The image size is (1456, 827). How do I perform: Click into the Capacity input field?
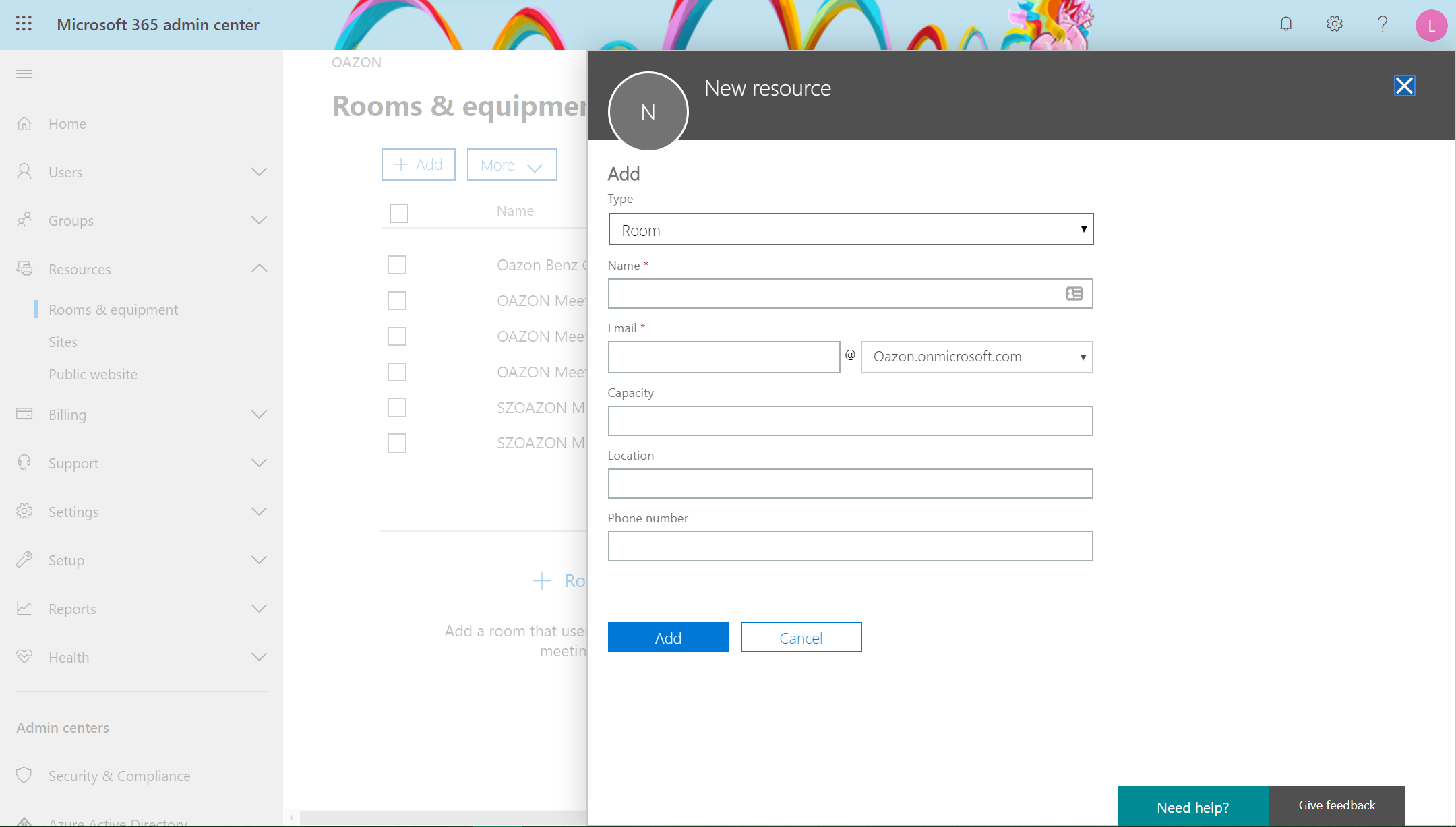(850, 421)
